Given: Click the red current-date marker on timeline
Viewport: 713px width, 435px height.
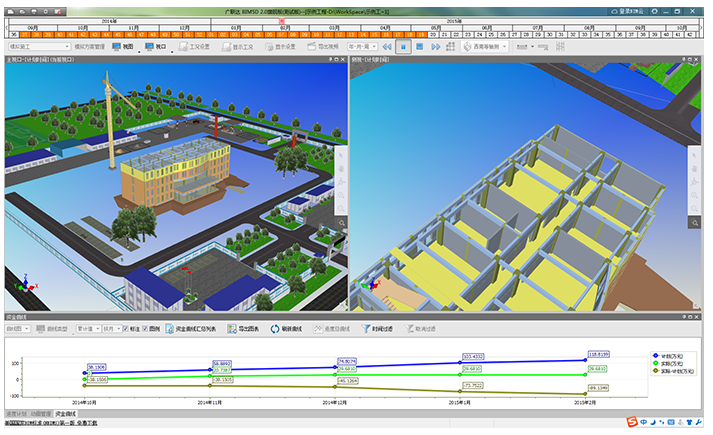Looking at the screenshot, I should 282,20.
